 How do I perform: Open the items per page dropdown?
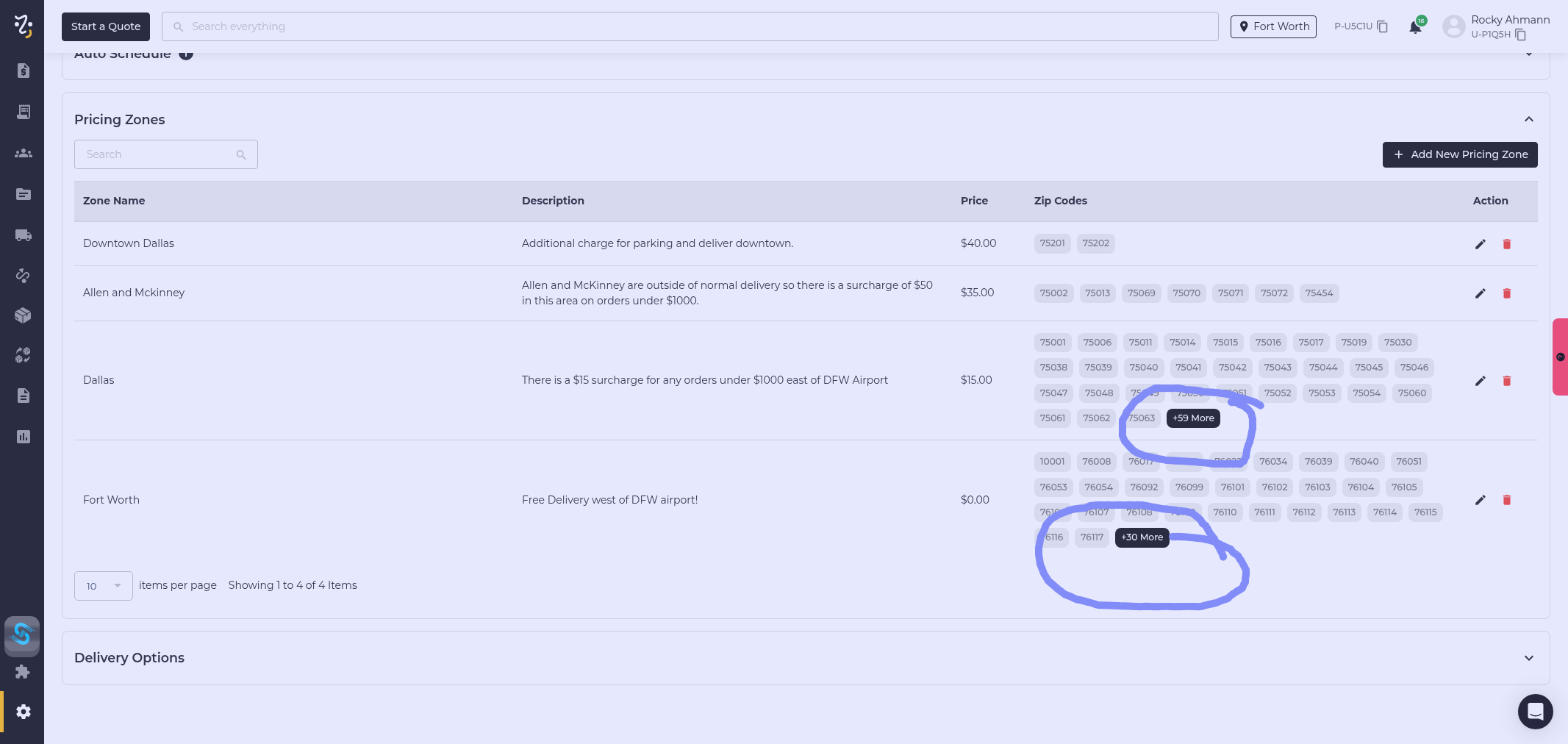click(x=103, y=586)
